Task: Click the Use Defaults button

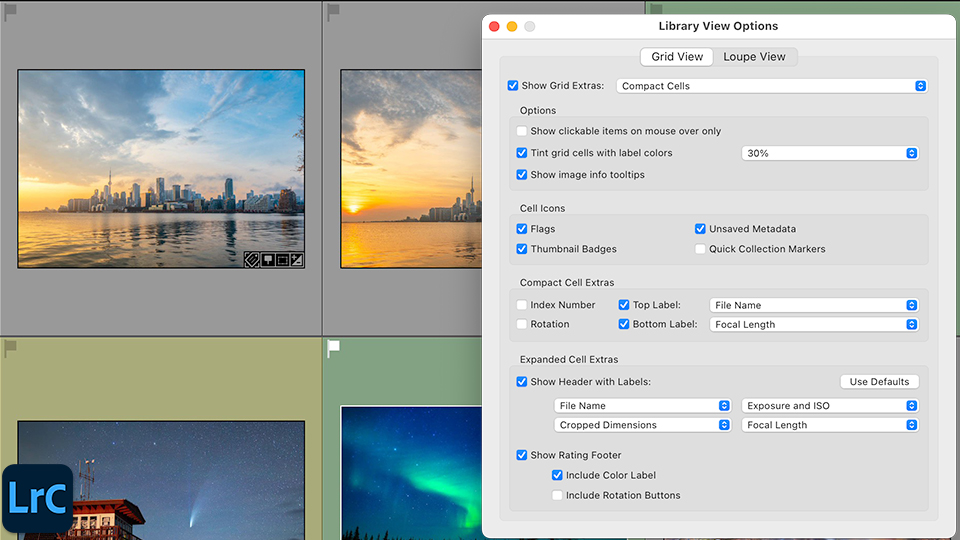Action: point(879,381)
